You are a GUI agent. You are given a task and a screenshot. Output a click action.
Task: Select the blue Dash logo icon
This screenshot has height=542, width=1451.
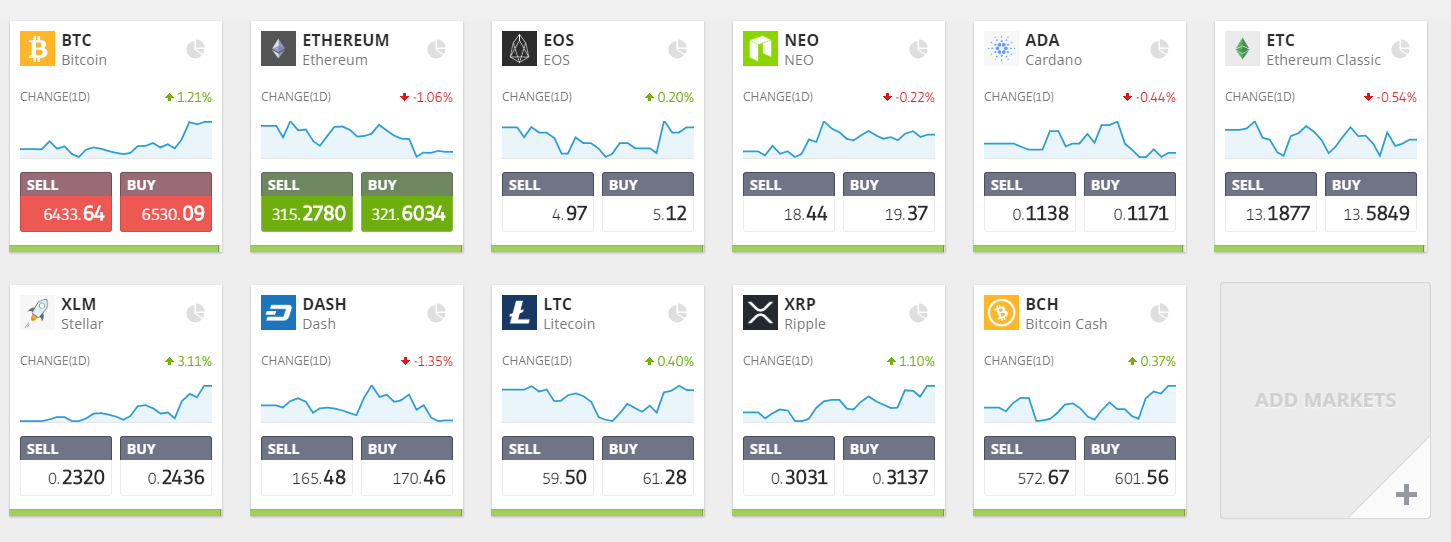tap(278, 313)
